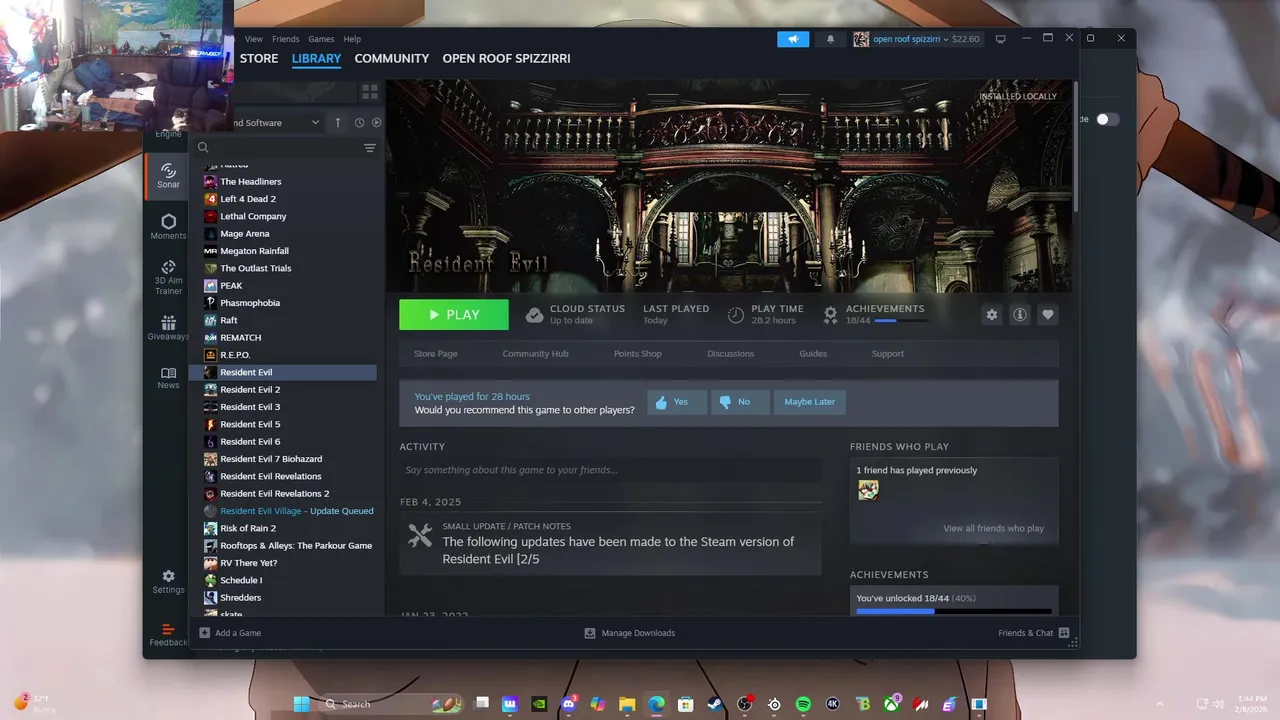The height and width of the screenshot is (720, 1280).
Task: Open Windows Start menu
Action: pos(301,704)
